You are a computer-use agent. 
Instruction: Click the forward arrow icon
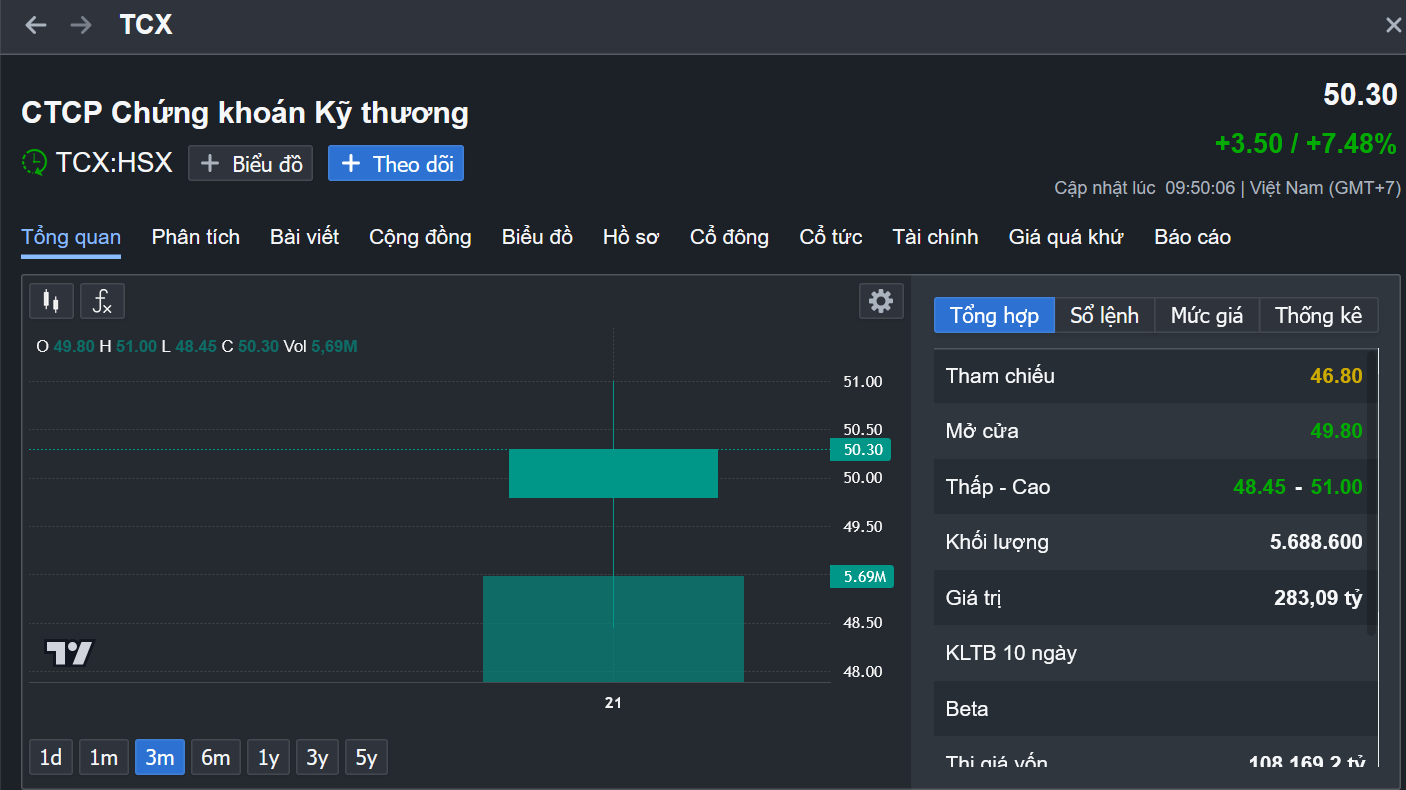(x=81, y=25)
